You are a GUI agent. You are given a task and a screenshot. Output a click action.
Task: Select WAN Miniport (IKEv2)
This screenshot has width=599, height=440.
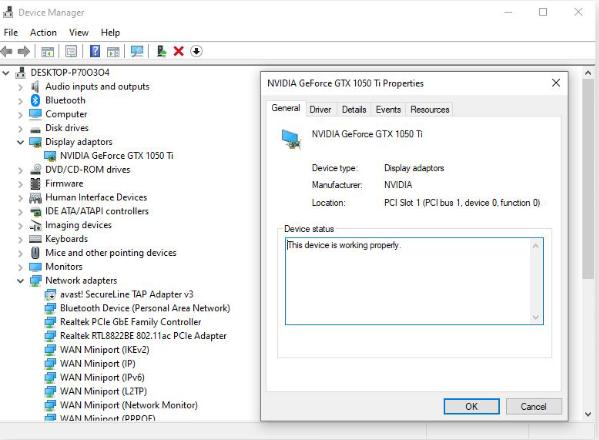pos(105,350)
